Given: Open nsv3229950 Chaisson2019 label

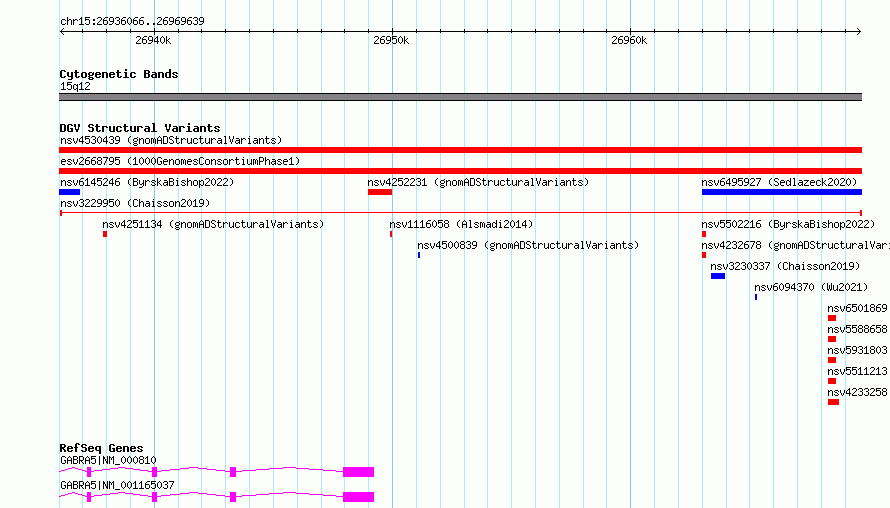Looking at the screenshot, I should click(135, 203).
